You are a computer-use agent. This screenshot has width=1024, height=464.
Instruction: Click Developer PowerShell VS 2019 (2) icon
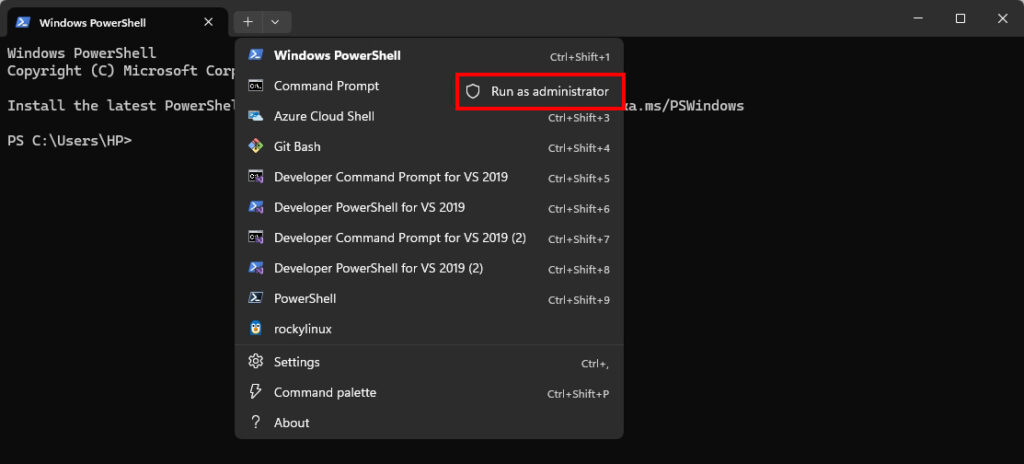[x=255, y=268]
